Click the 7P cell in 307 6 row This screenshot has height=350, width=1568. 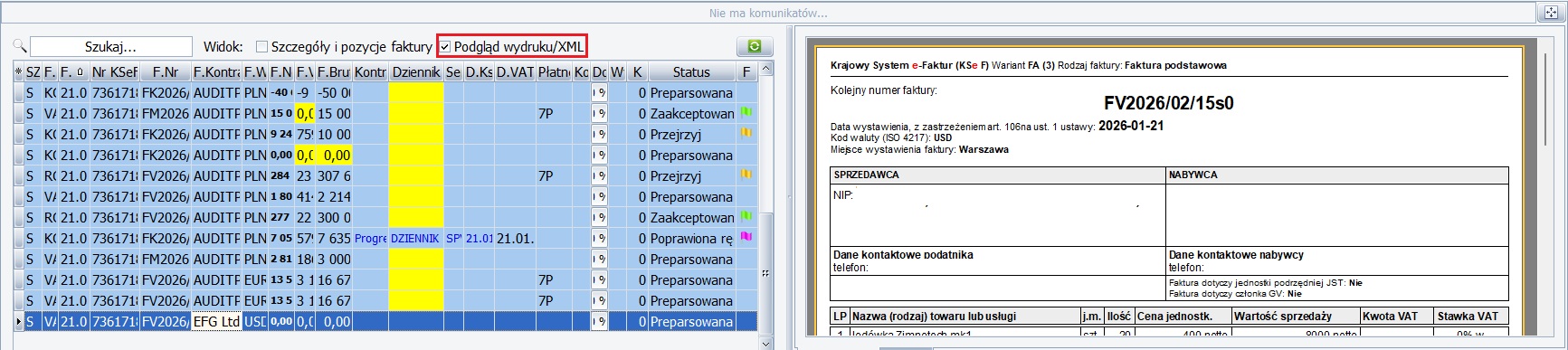[x=554, y=175]
